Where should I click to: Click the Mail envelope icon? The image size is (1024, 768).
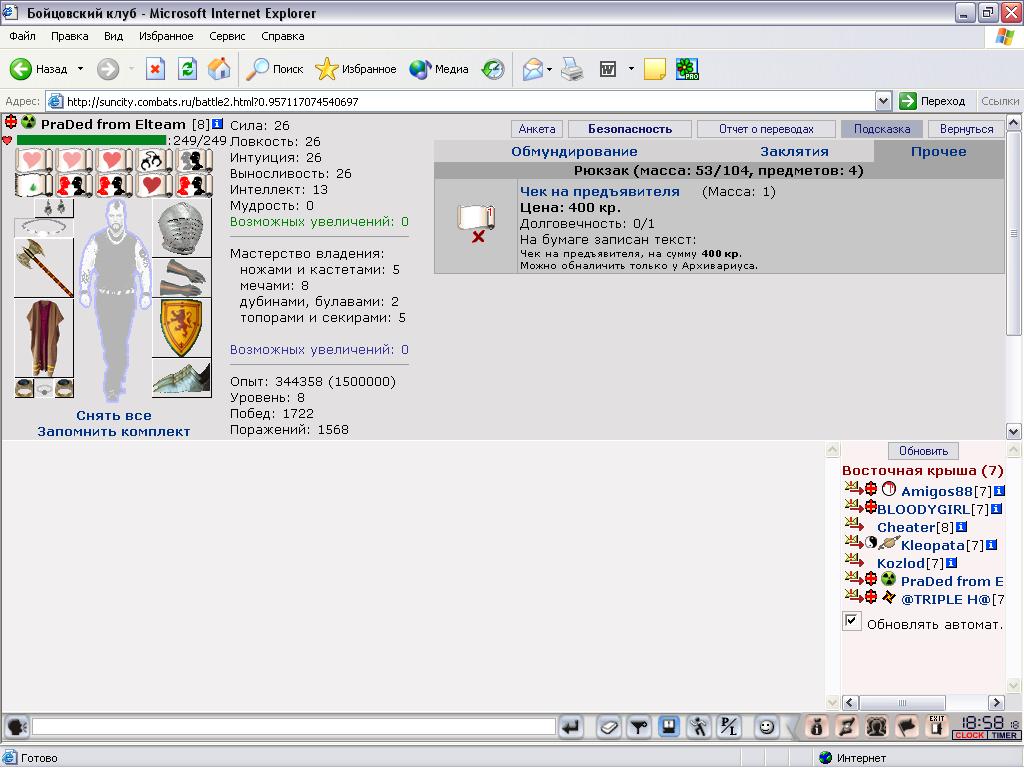coord(532,69)
